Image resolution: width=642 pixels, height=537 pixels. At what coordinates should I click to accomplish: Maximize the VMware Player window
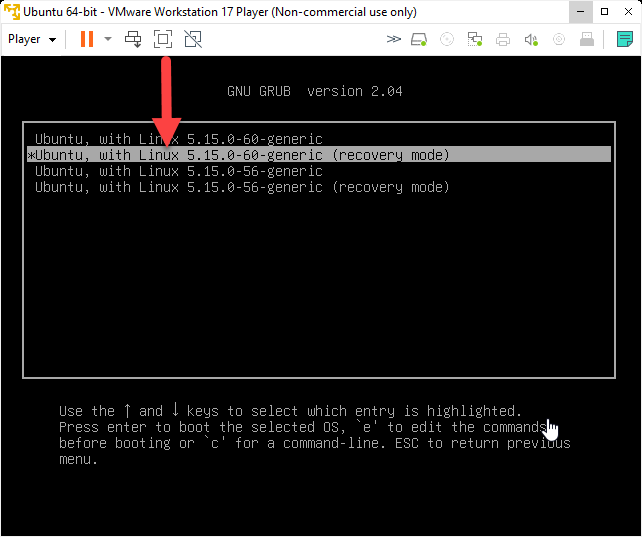[x=604, y=11]
